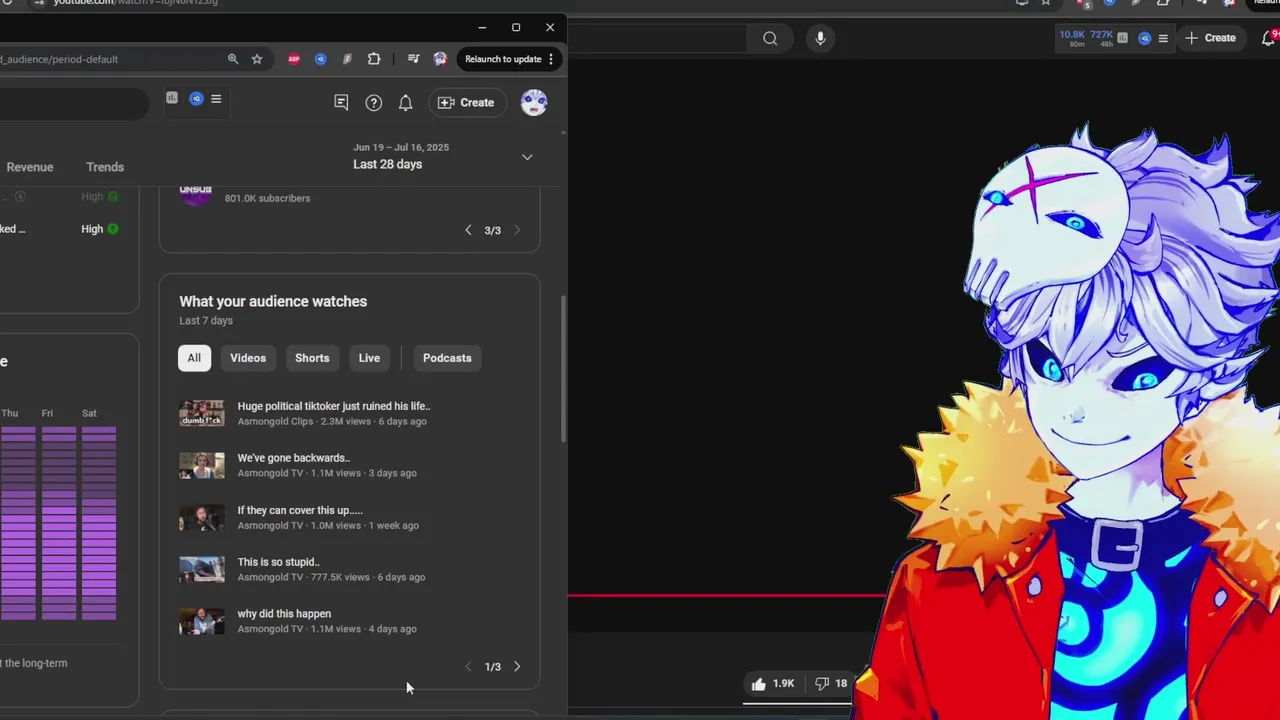1280x720 pixels.
Task: Open the Studio comments/feedback icon
Action: coord(341,102)
